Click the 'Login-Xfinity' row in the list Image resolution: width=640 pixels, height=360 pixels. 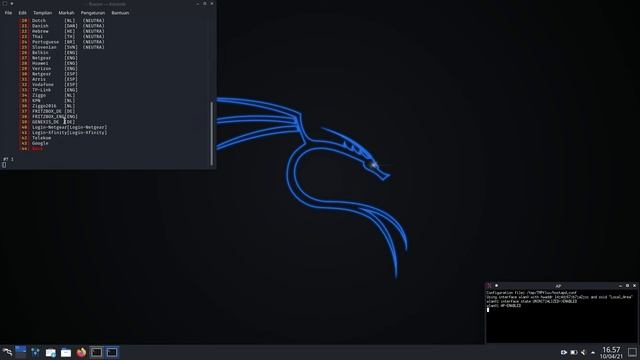coord(63,132)
